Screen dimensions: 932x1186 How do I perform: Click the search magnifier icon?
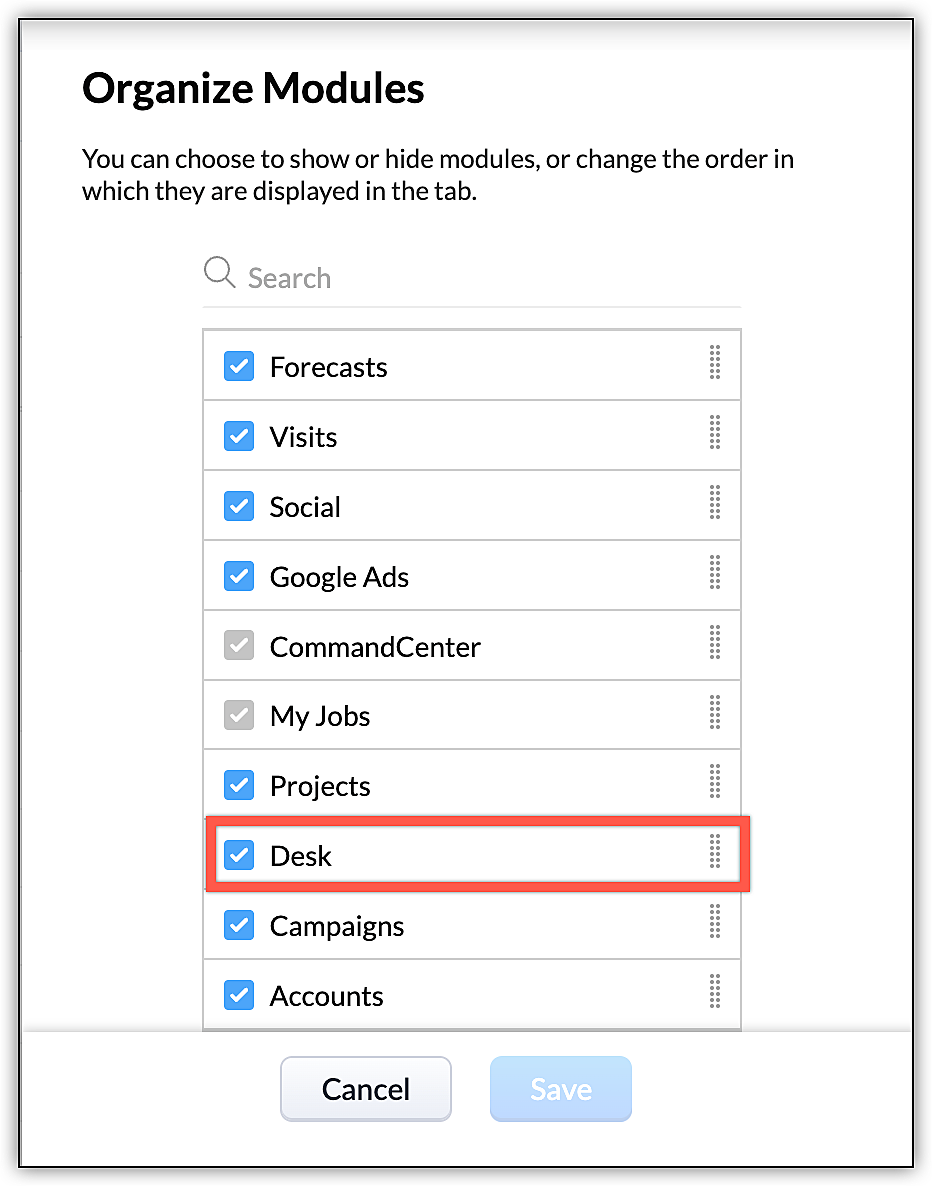[x=219, y=272]
